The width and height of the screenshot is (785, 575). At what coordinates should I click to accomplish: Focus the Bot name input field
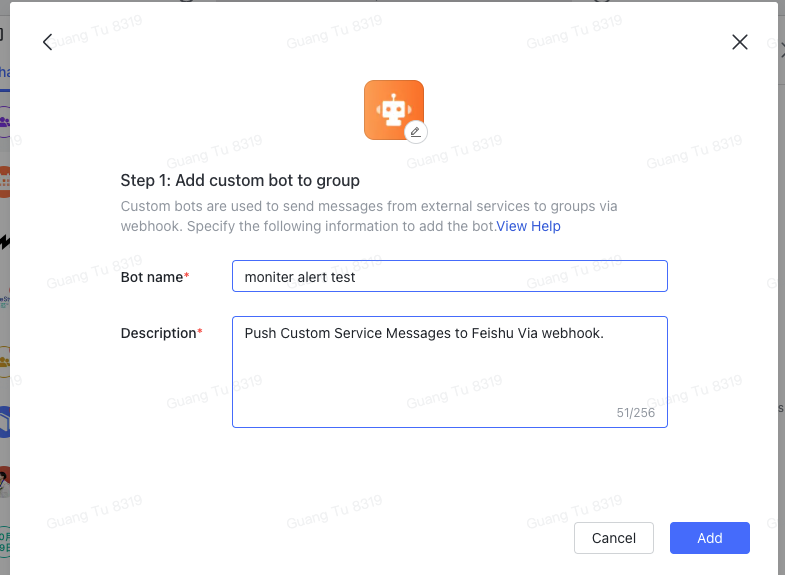tap(450, 276)
